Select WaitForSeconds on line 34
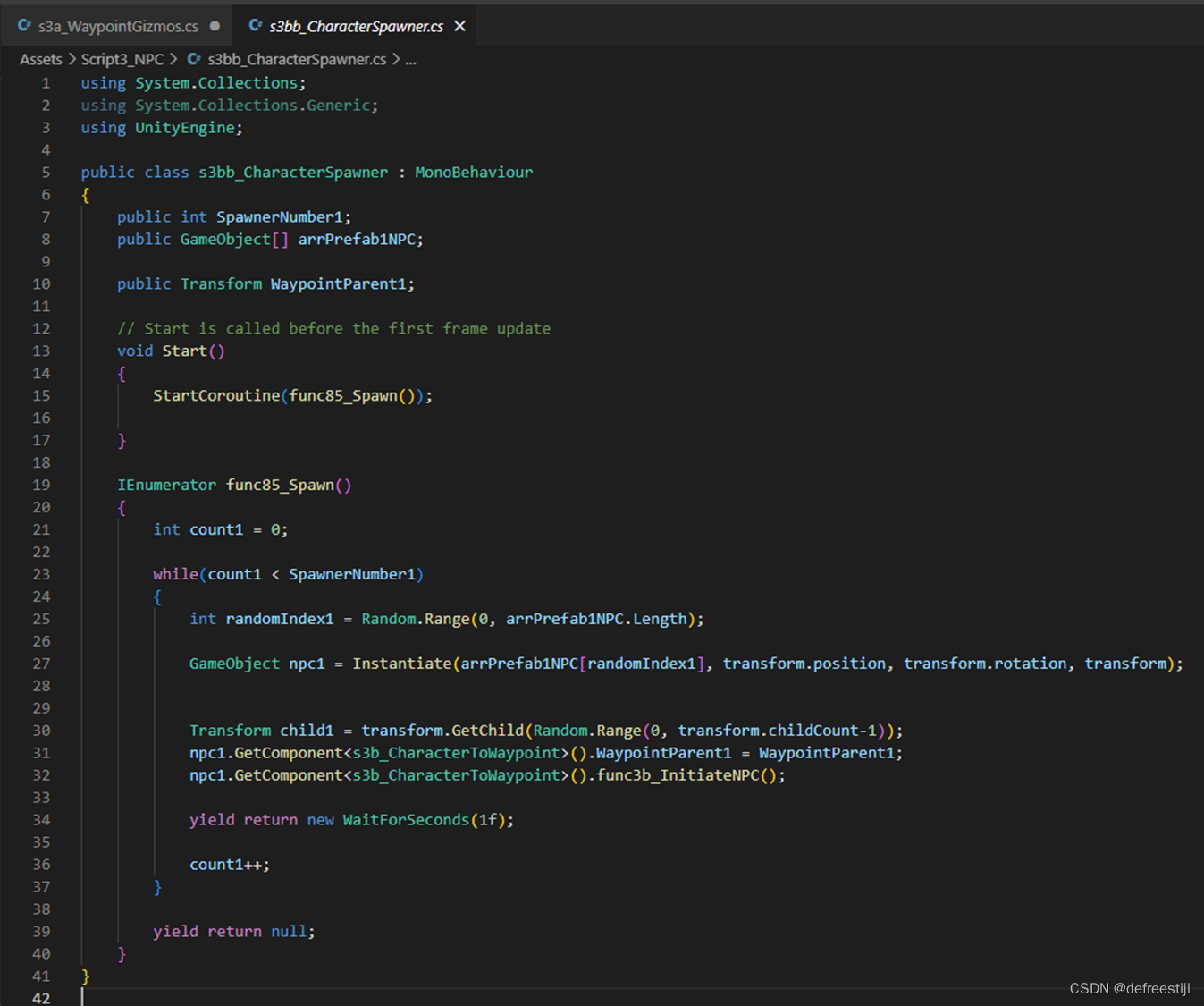The height and width of the screenshot is (1006, 1204). [405, 819]
